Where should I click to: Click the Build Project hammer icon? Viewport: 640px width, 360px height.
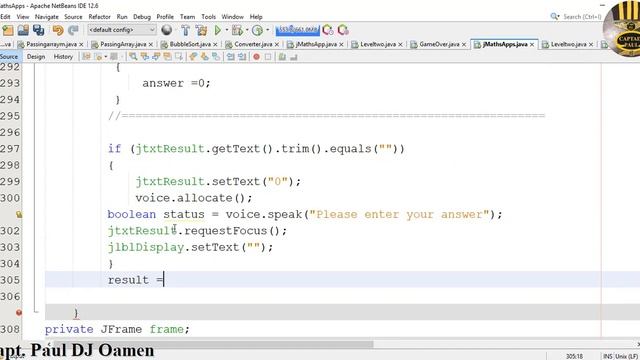point(185,30)
